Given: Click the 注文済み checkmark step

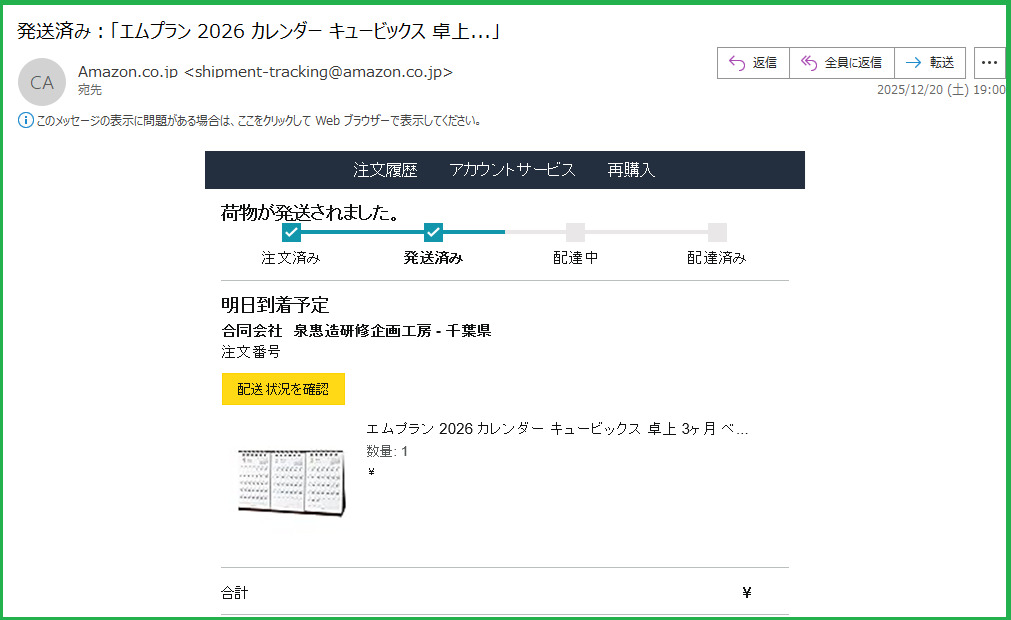Looking at the screenshot, I should 291,233.
